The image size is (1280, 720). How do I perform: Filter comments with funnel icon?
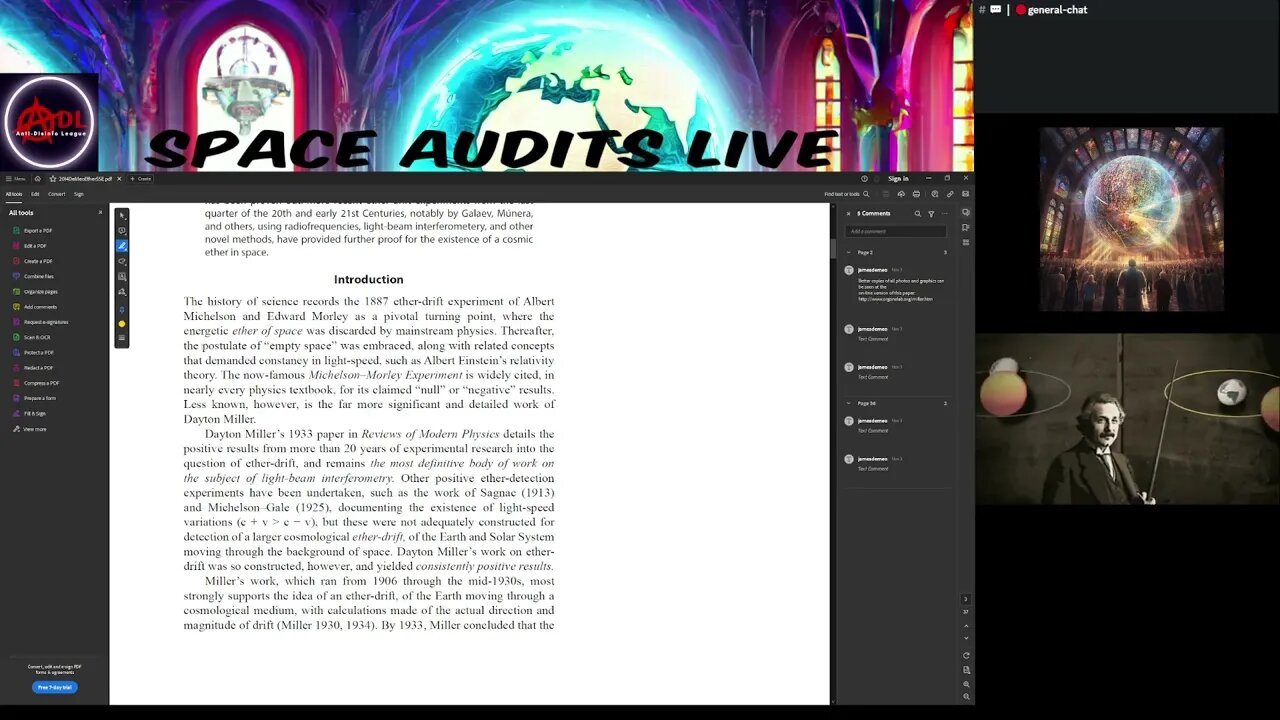tap(931, 213)
